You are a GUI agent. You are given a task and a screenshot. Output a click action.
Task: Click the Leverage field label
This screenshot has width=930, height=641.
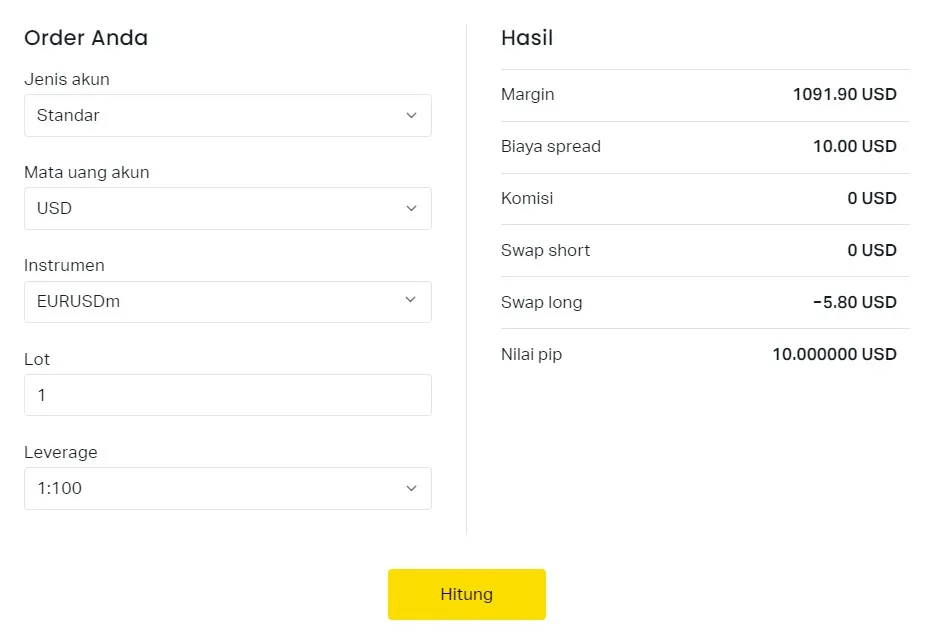(x=61, y=453)
